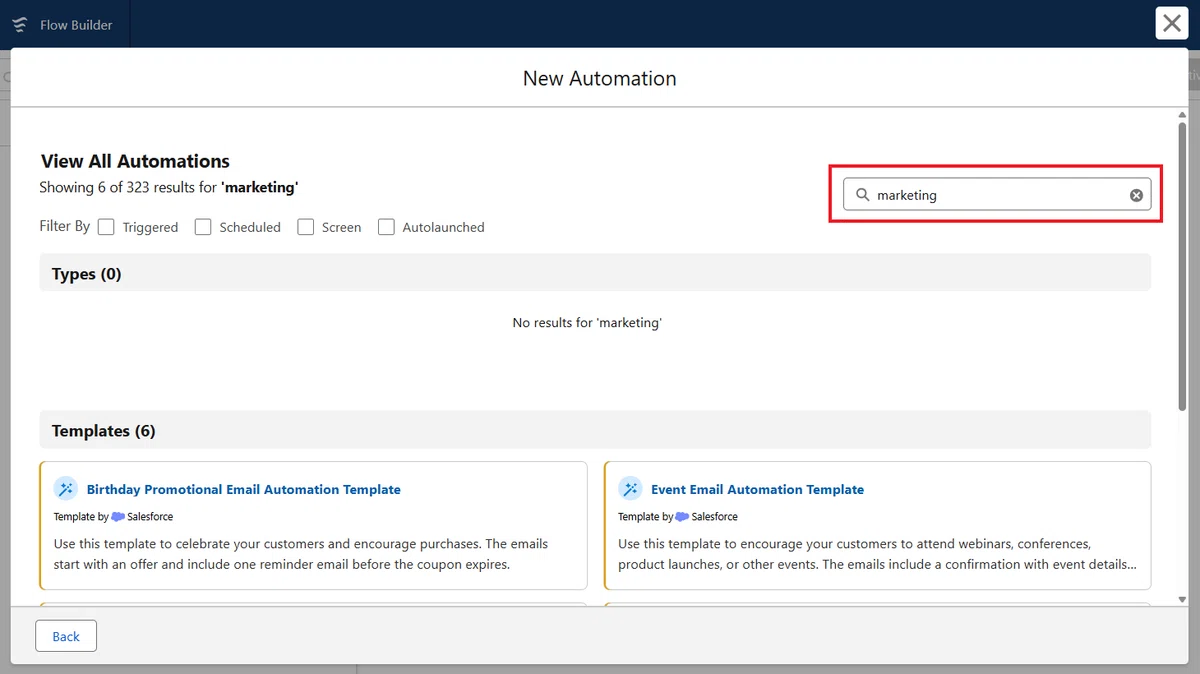Screen dimensions: 1200x674
Task: Close the New Automation dialog
Action: pos(1172,23)
